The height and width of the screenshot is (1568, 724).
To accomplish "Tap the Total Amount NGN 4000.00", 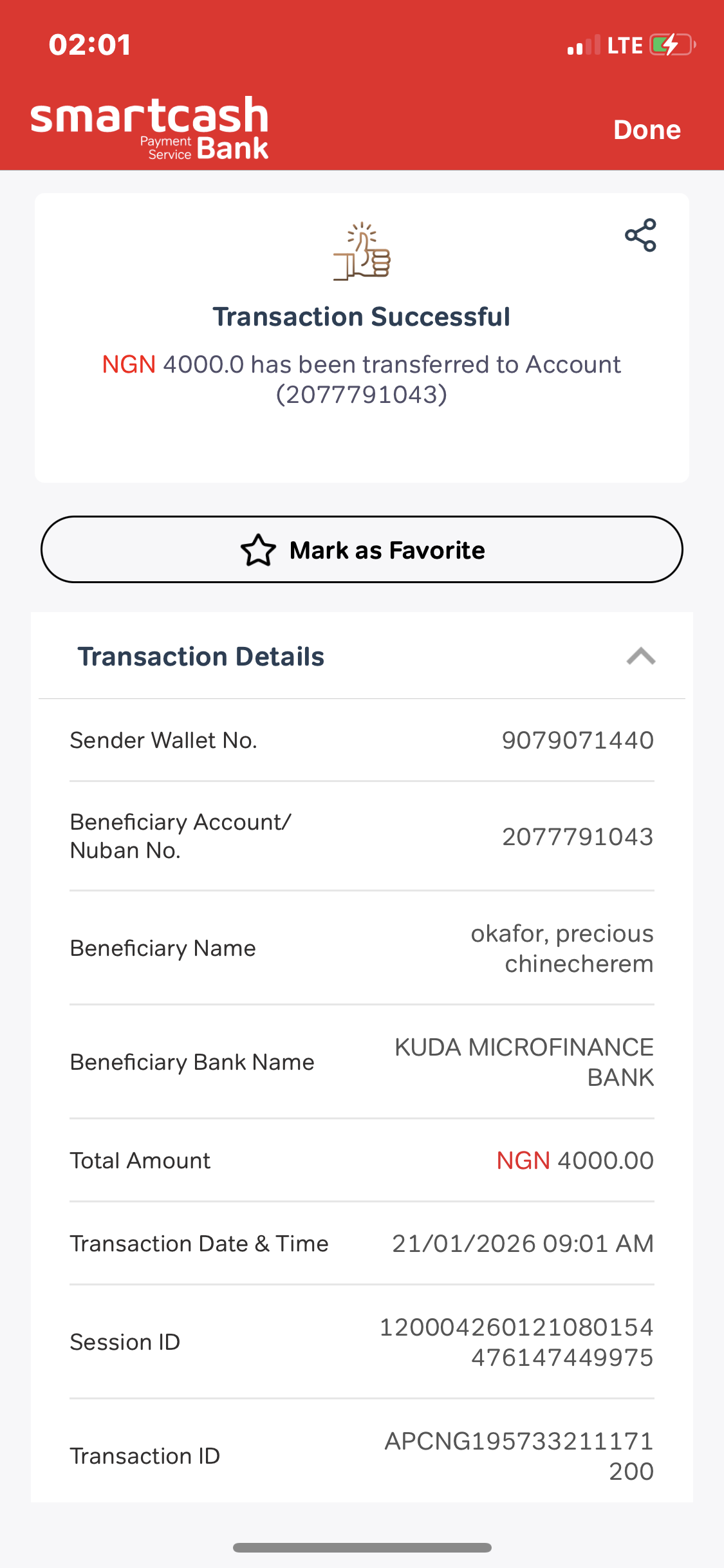I will (575, 1161).
